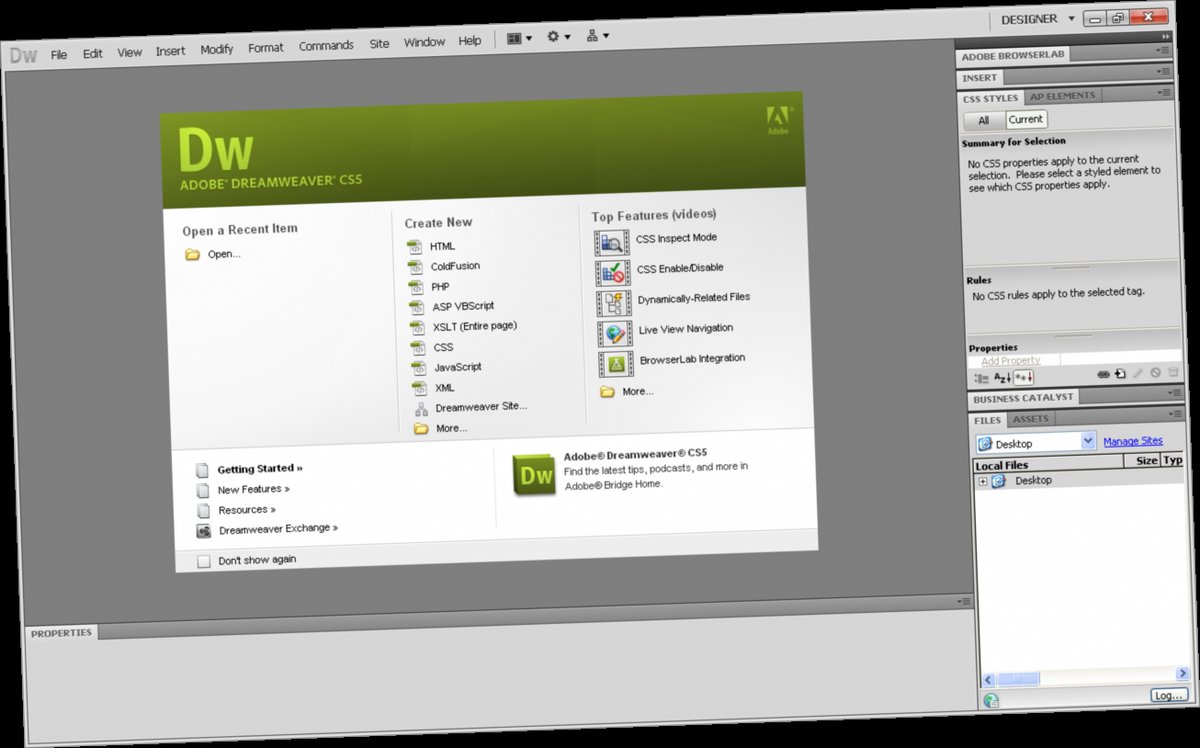Expand the Desktop tree node
Viewport: 1200px width, 748px height.
pyautogui.click(x=983, y=482)
